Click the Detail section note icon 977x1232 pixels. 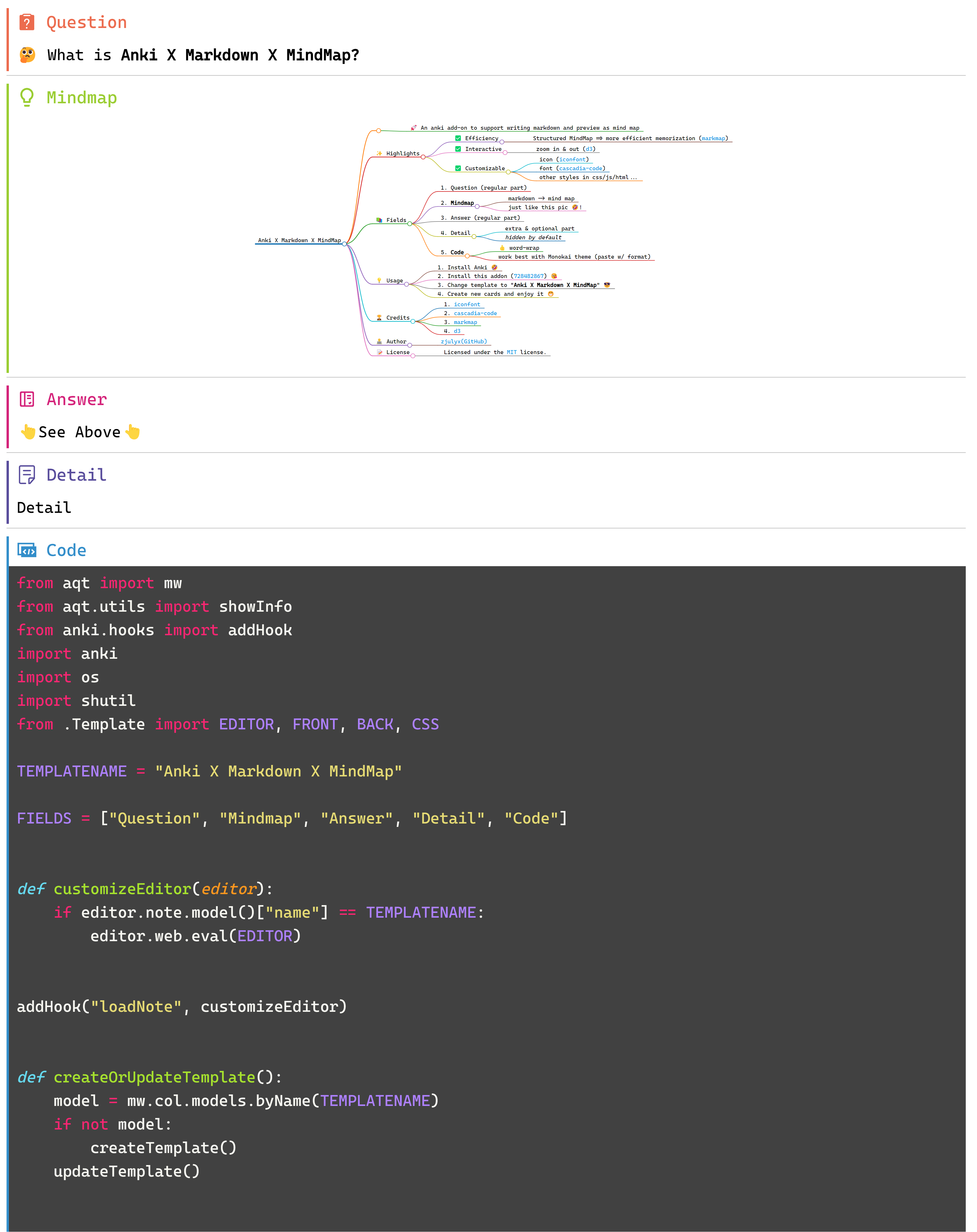coord(27,474)
